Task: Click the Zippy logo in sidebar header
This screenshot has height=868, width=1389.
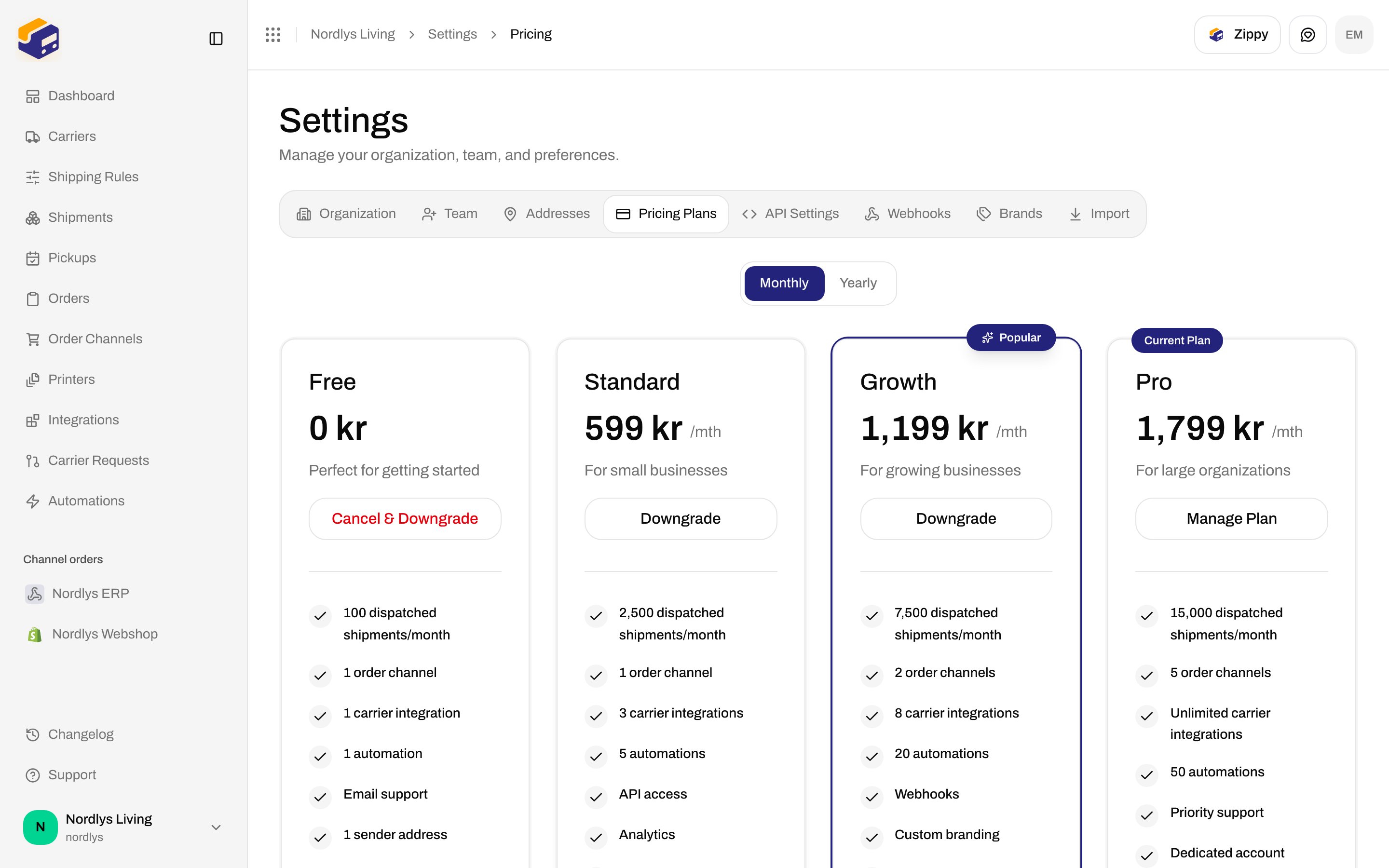Action: pos(39,39)
